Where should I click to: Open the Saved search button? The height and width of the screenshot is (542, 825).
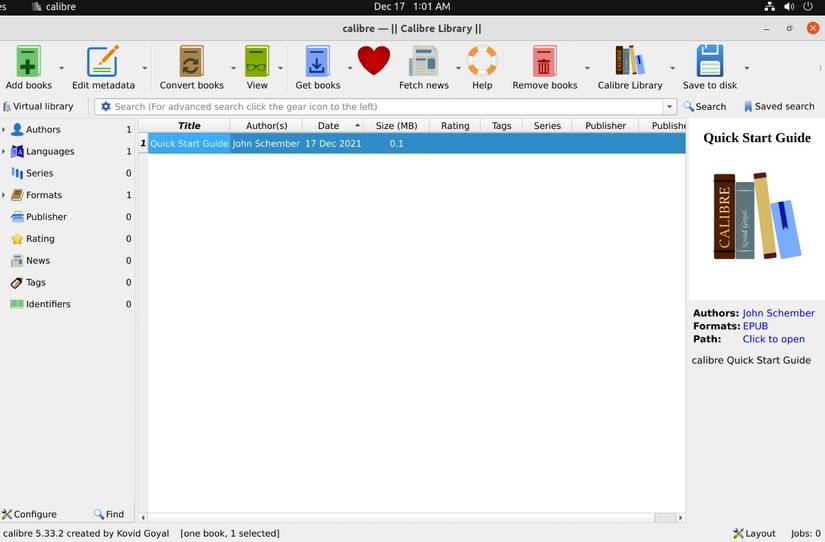pyautogui.click(x=779, y=106)
